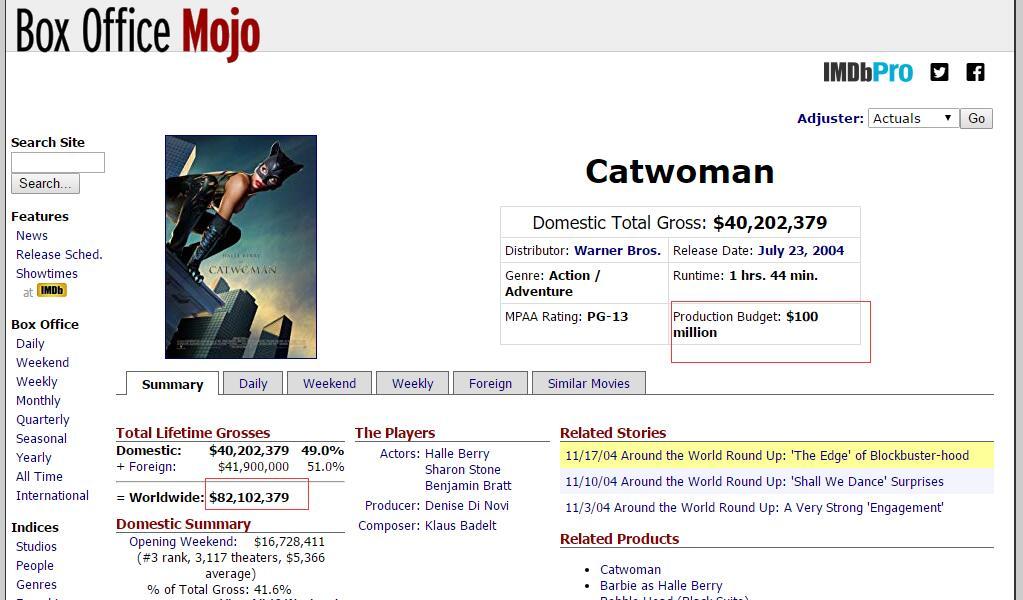Viewport: 1023px width, 600px height.
Task: Open Halle Berry's actor link
Action: [457, 453]
